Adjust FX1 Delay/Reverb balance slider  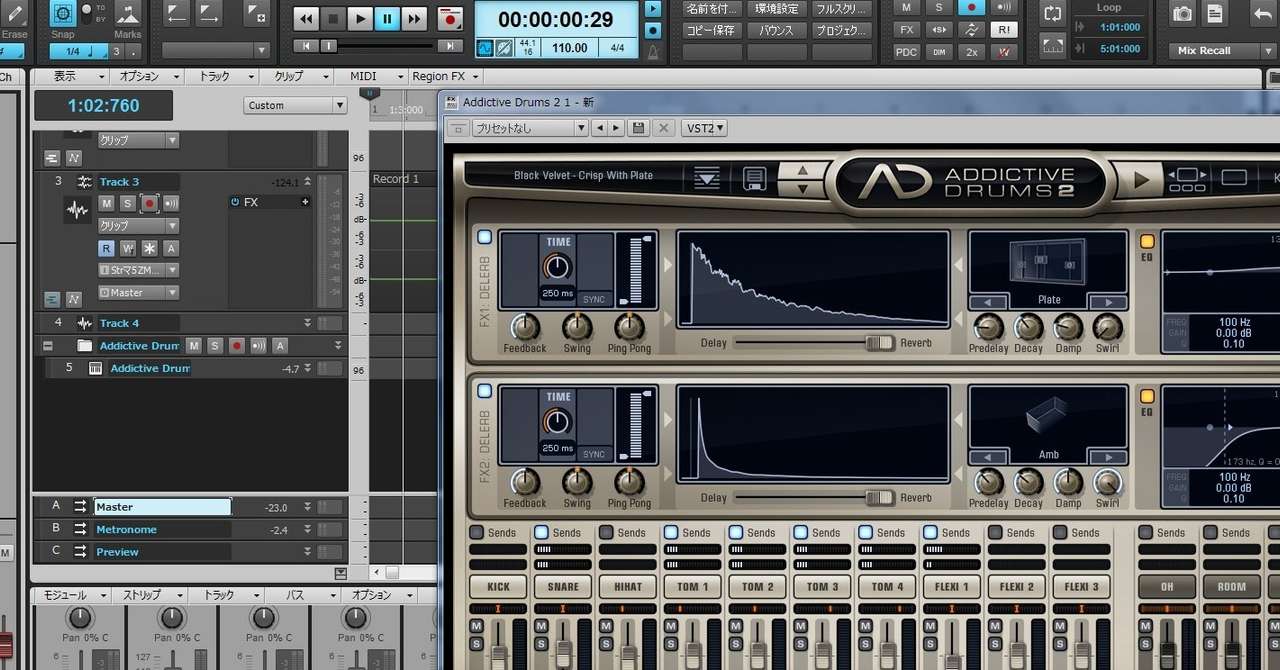(x=880, y=343)
